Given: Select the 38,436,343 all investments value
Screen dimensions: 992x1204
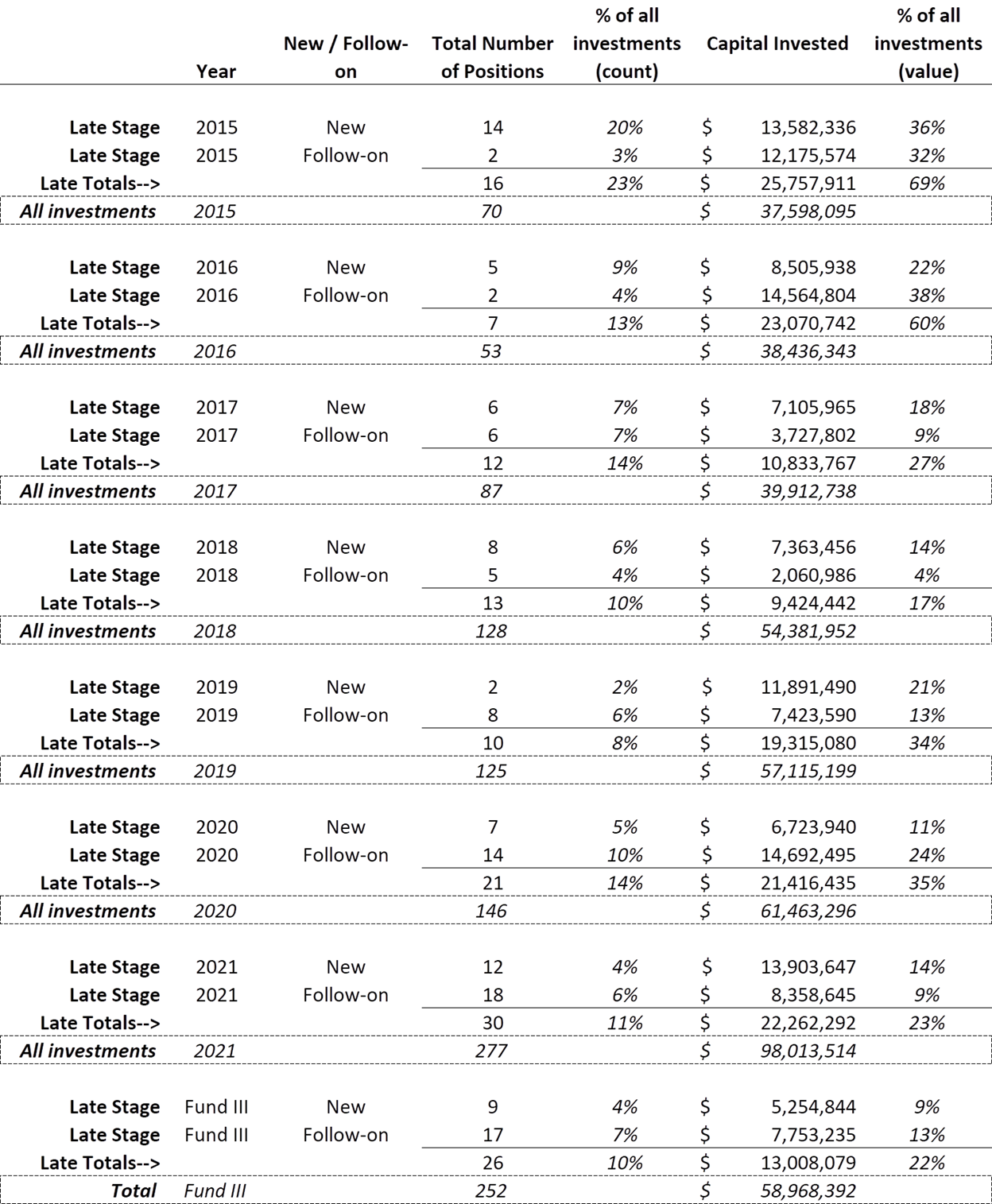Looking at the screenshot, I should pyautogui.click(x=808, y=351).
